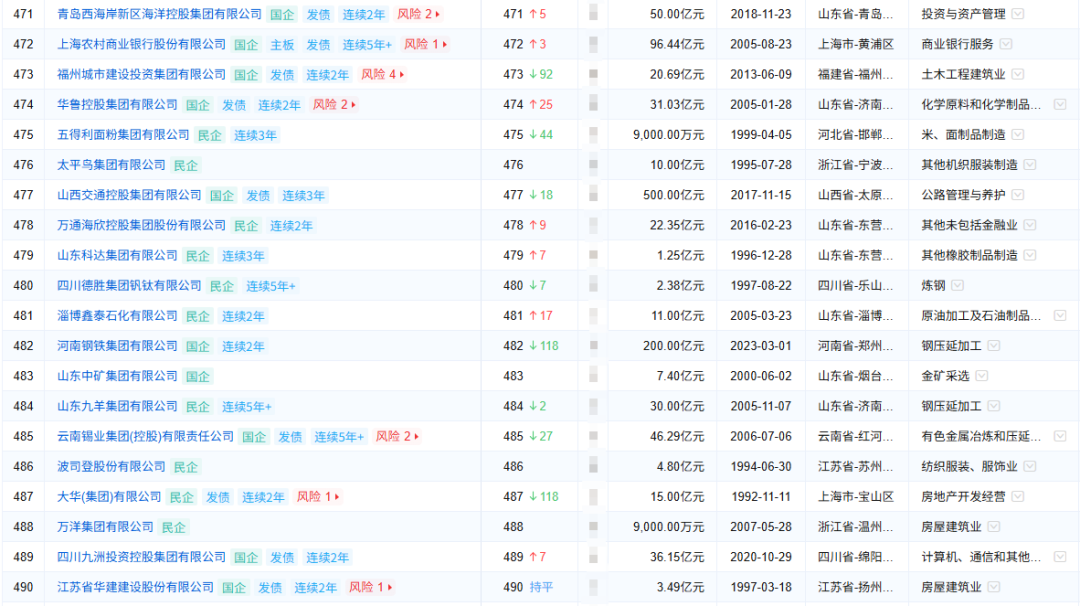Expand 风险 1 tag for 江苏省华建建设
This screenshot has height=606, width=1080.
coord(370,587)
